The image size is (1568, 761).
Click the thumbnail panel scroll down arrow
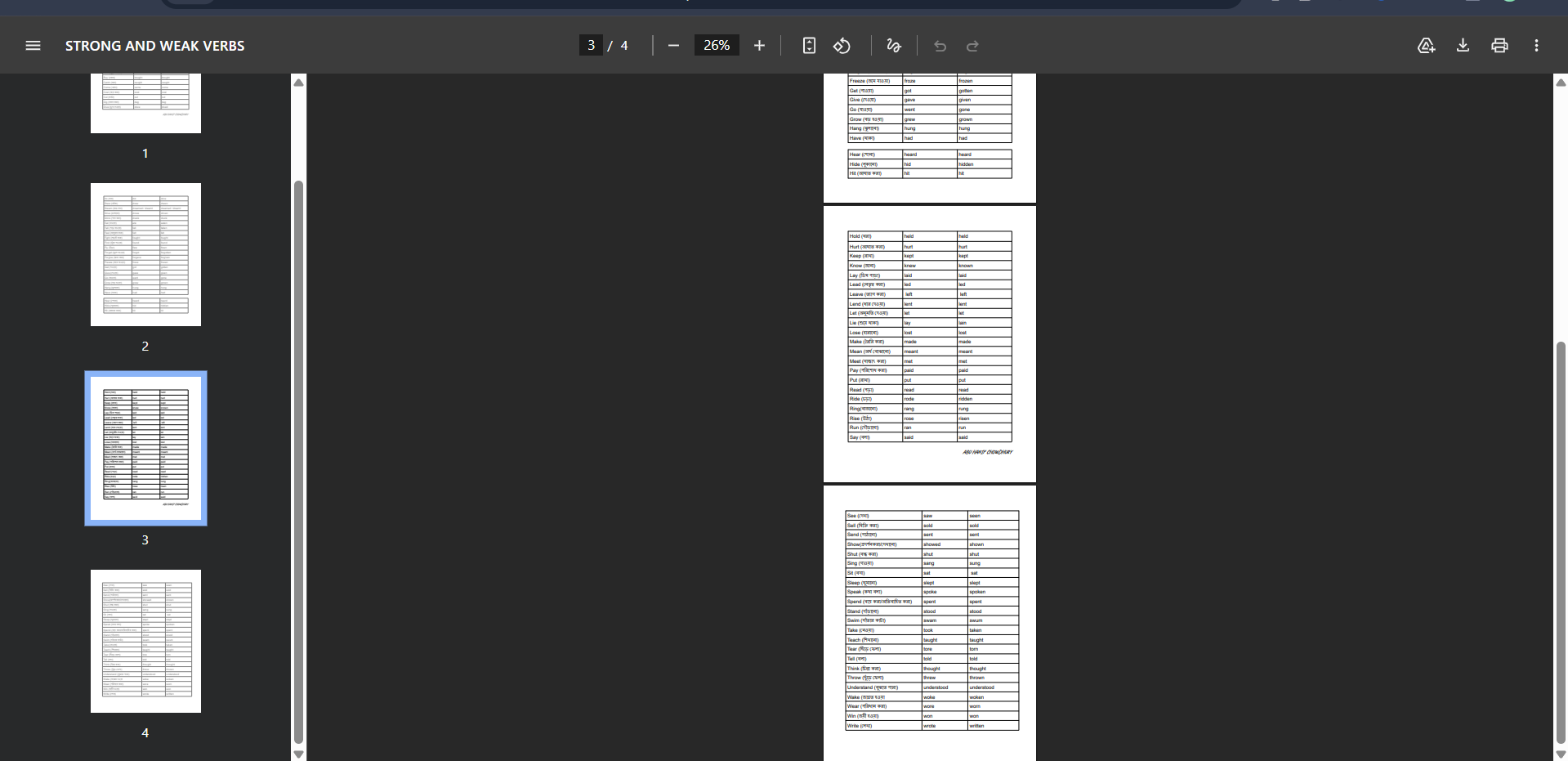(x=298, y=754)
